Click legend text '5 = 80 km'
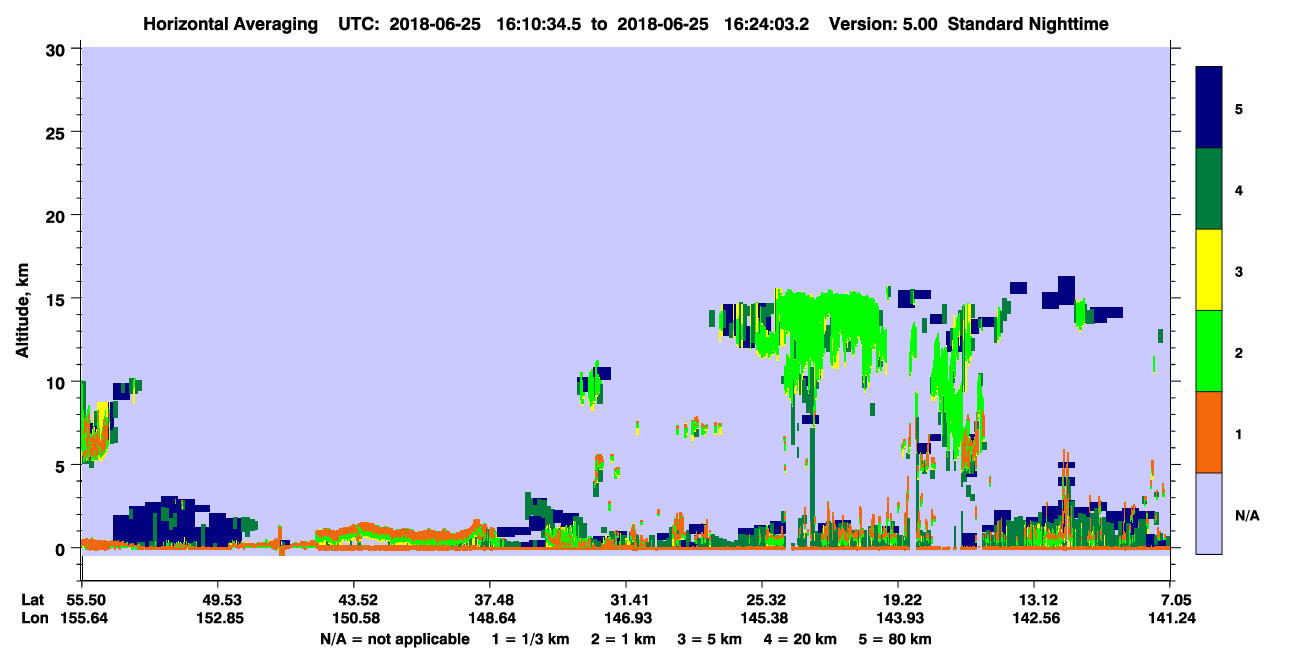The width and height of the screenshot is (1300, 667). coord(894,639)
